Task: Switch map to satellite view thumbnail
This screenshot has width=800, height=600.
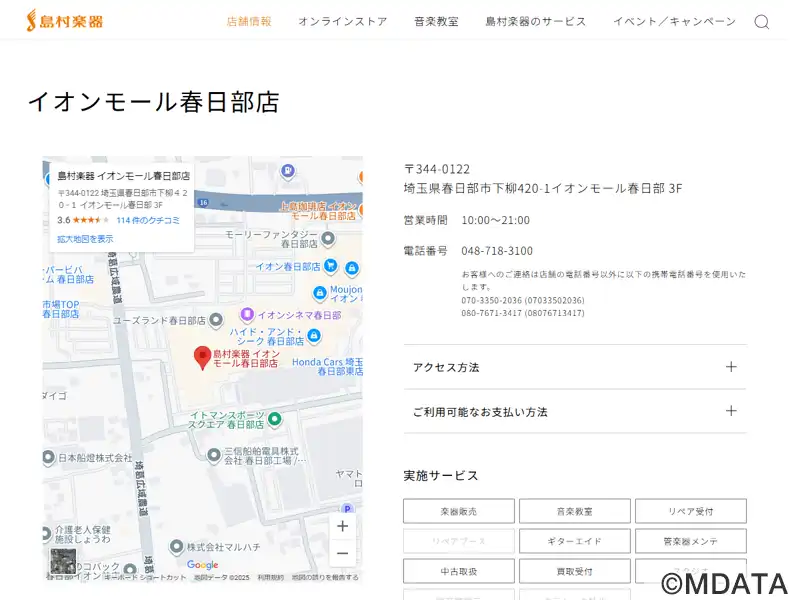Action: 63,561
